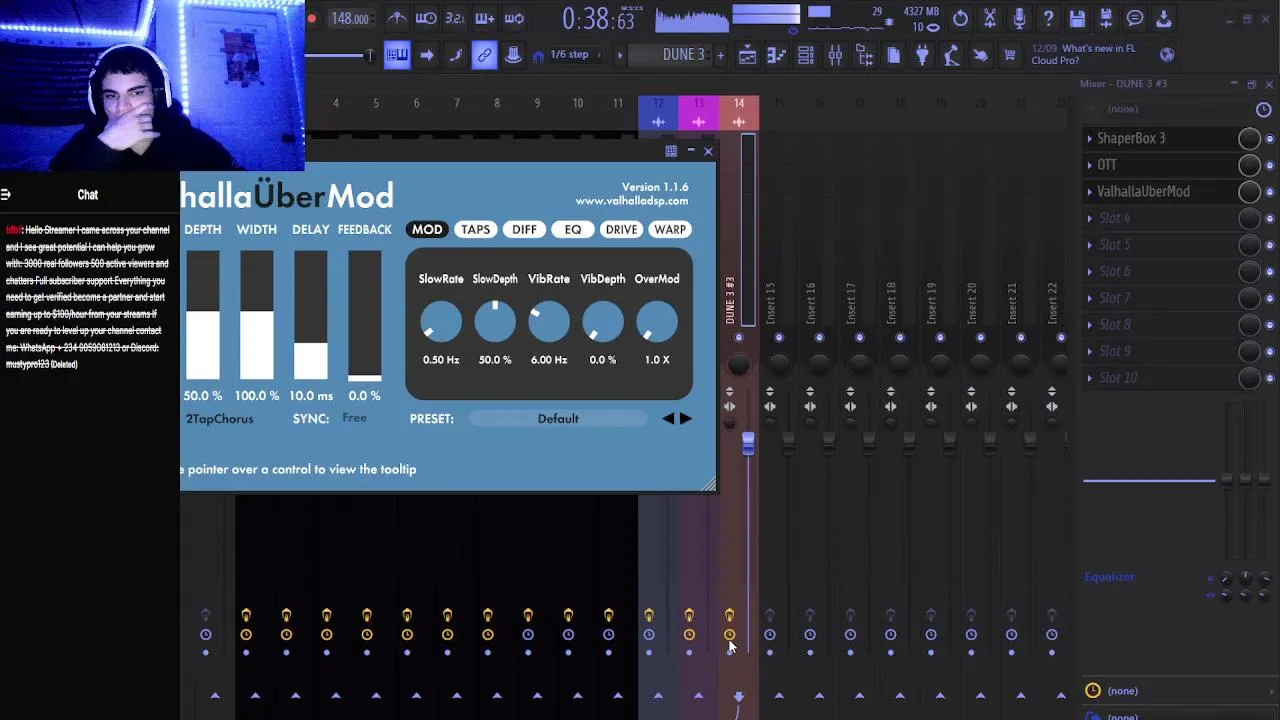This screenshot has height=720, width=1280.
Task: Select the MOD tab in ValhallaUberMod
Action: coord(427,230)
